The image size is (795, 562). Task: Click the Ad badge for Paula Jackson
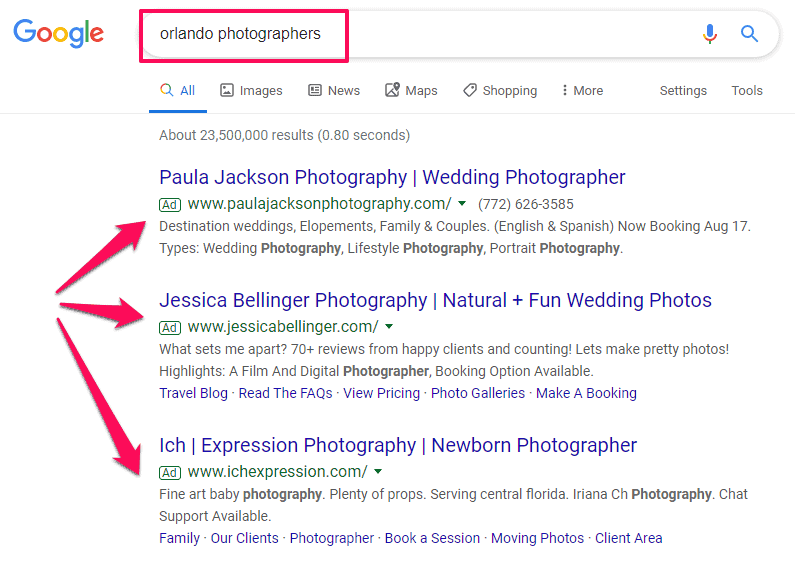(x=170, y=204)
